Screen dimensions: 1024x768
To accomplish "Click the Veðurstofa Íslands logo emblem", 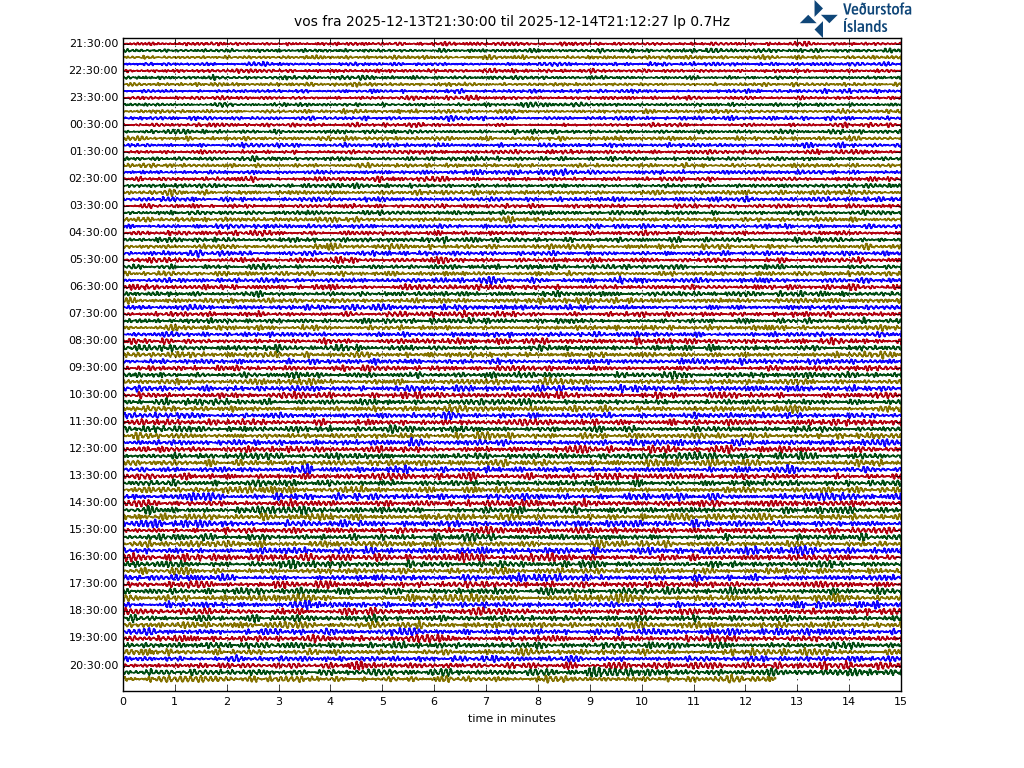I will (818, 18).
